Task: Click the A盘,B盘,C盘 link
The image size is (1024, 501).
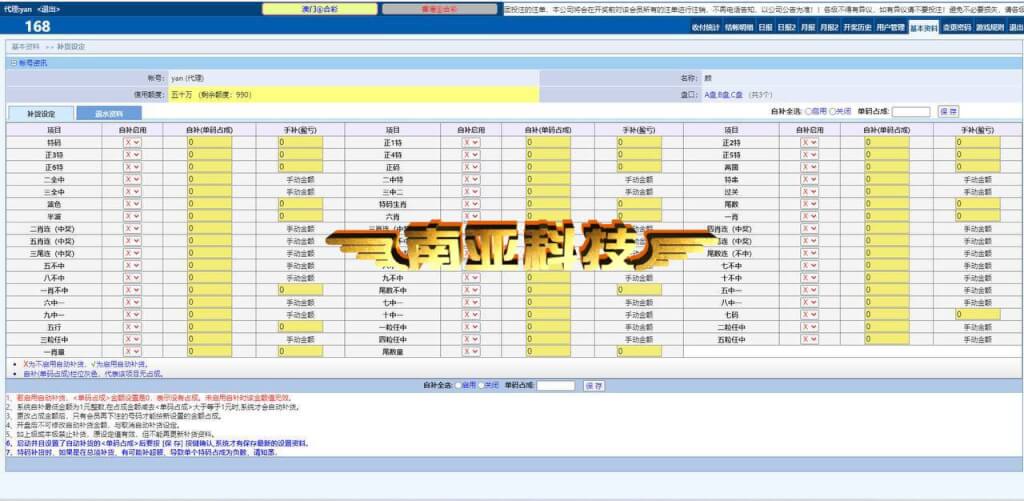Action: point(724,95)
